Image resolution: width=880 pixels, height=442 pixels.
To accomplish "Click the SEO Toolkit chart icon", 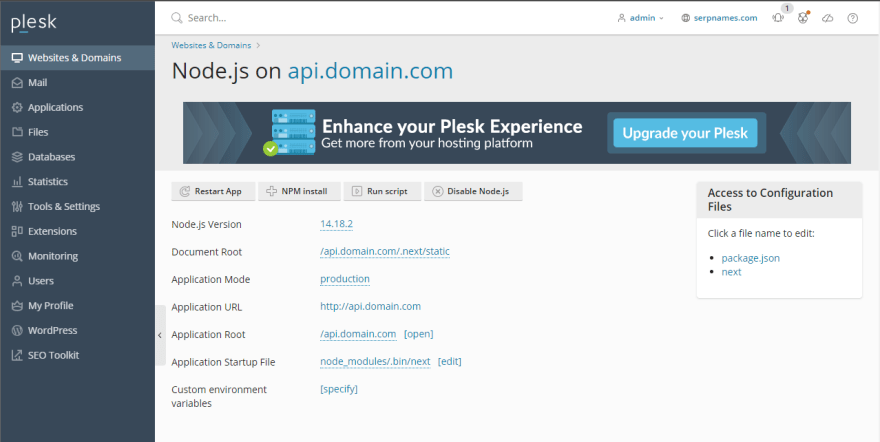I will coord(17,355).
